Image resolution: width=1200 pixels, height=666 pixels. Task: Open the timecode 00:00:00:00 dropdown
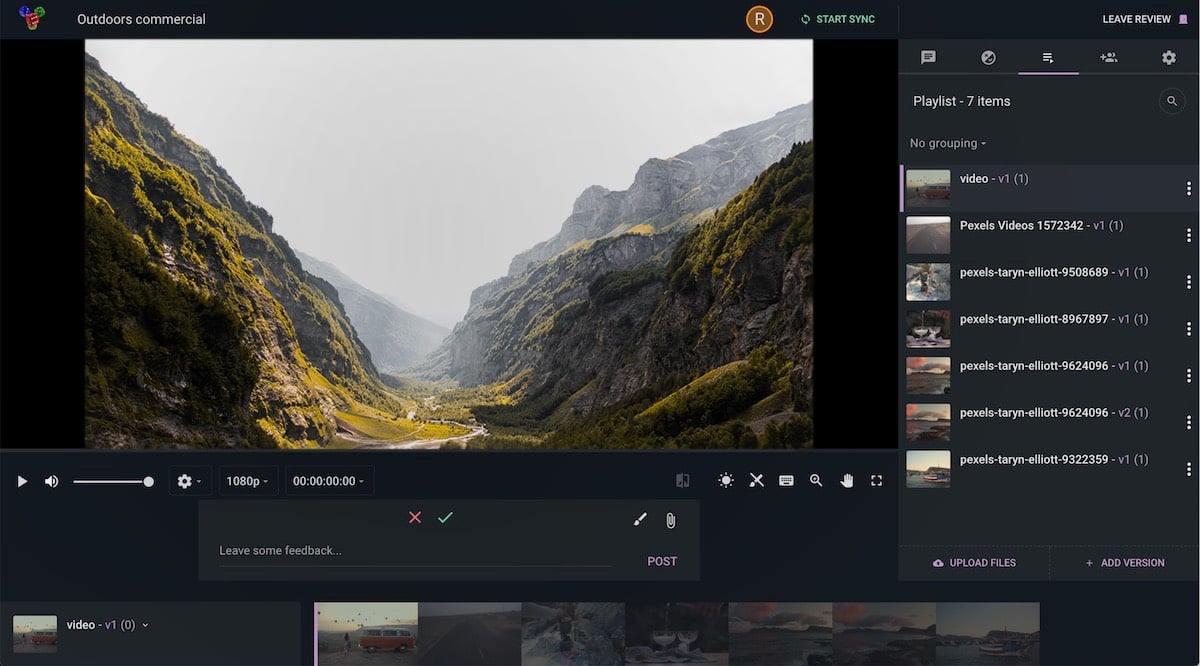tap(329, 481)
